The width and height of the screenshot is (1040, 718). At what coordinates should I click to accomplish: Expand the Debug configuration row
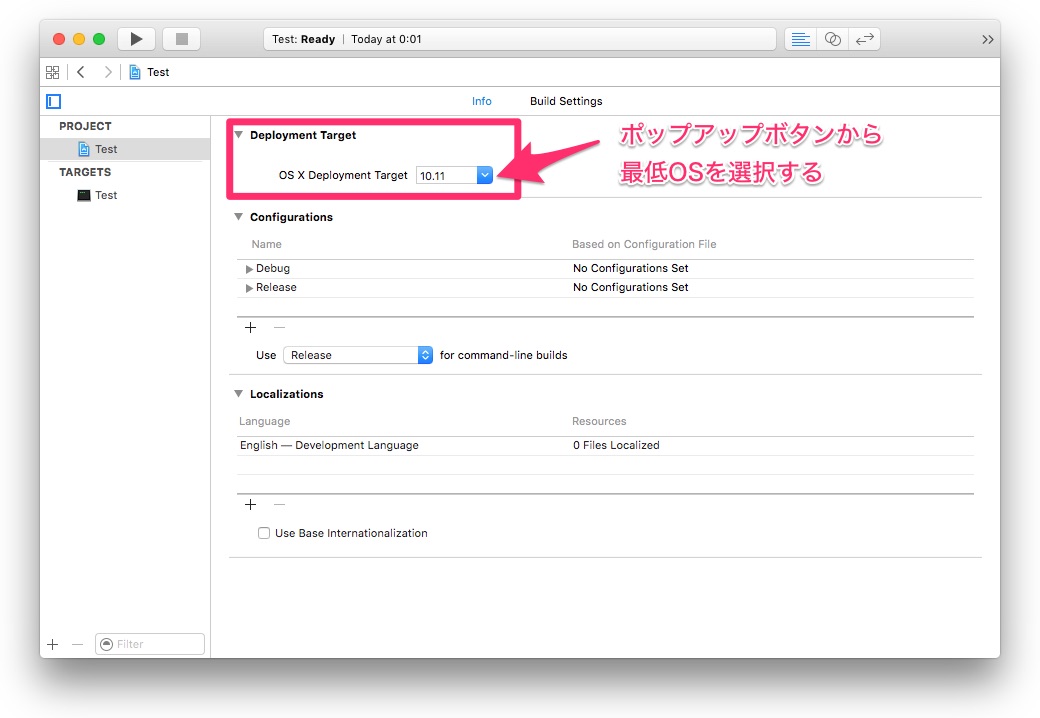(249, 269)
